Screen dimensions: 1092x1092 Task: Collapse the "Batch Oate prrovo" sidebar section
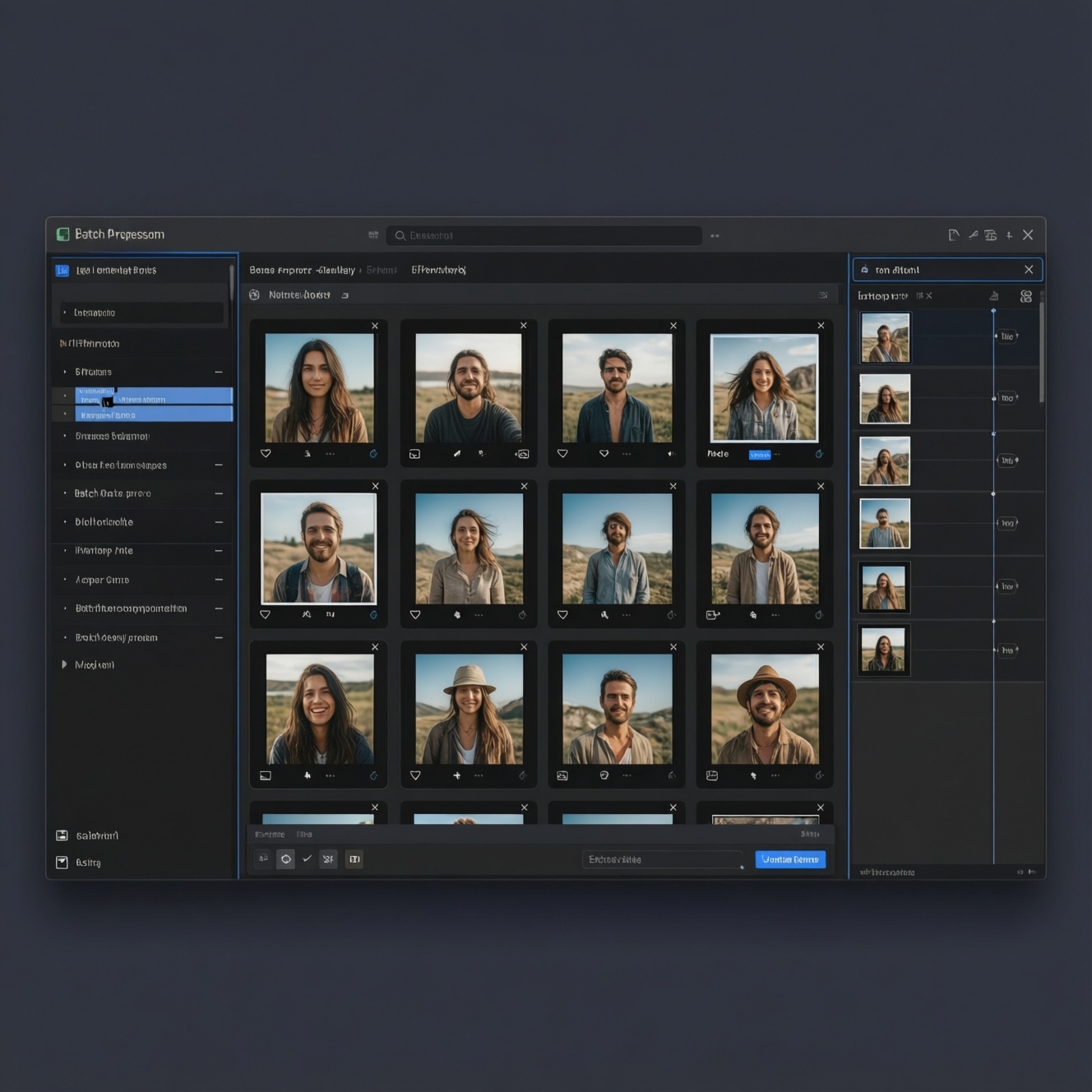(x=219, y=494)
